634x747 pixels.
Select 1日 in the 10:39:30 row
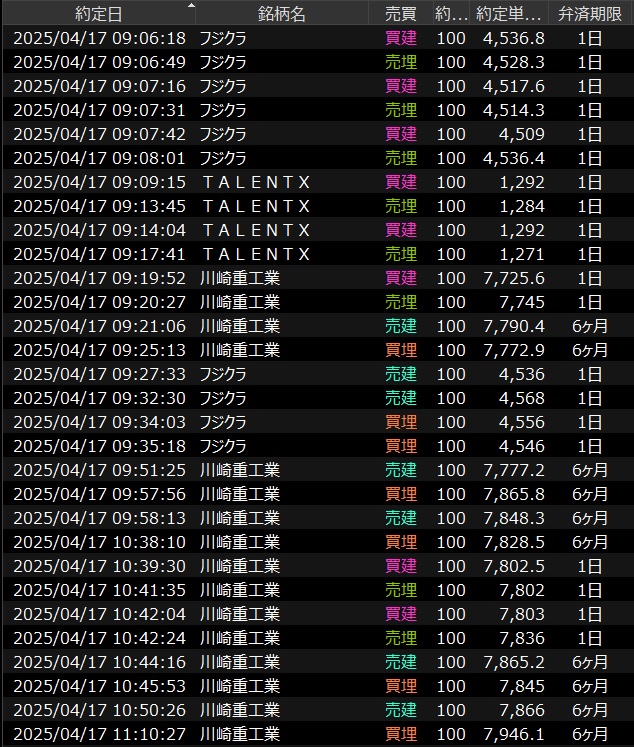tap(590, 566)
